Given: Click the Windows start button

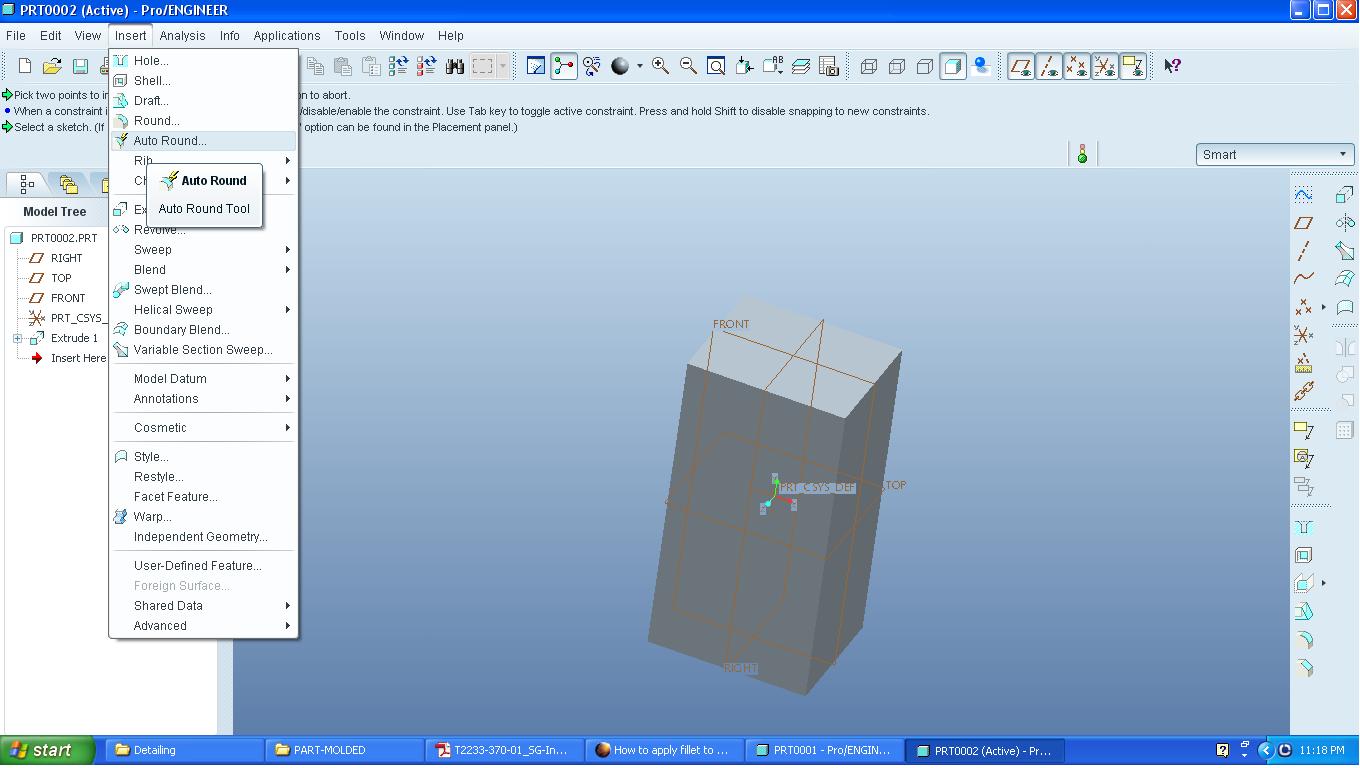Looking at the screenshot, I should pos(48,750).
